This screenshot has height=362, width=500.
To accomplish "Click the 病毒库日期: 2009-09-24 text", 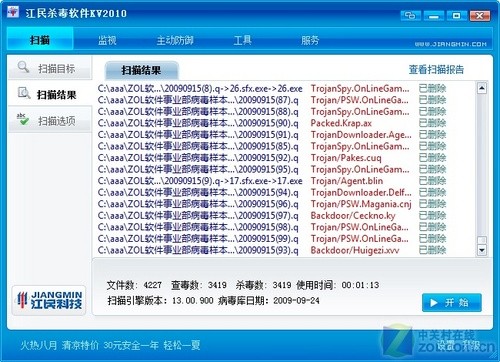I will pyautogui.click(x=269, y=301).
